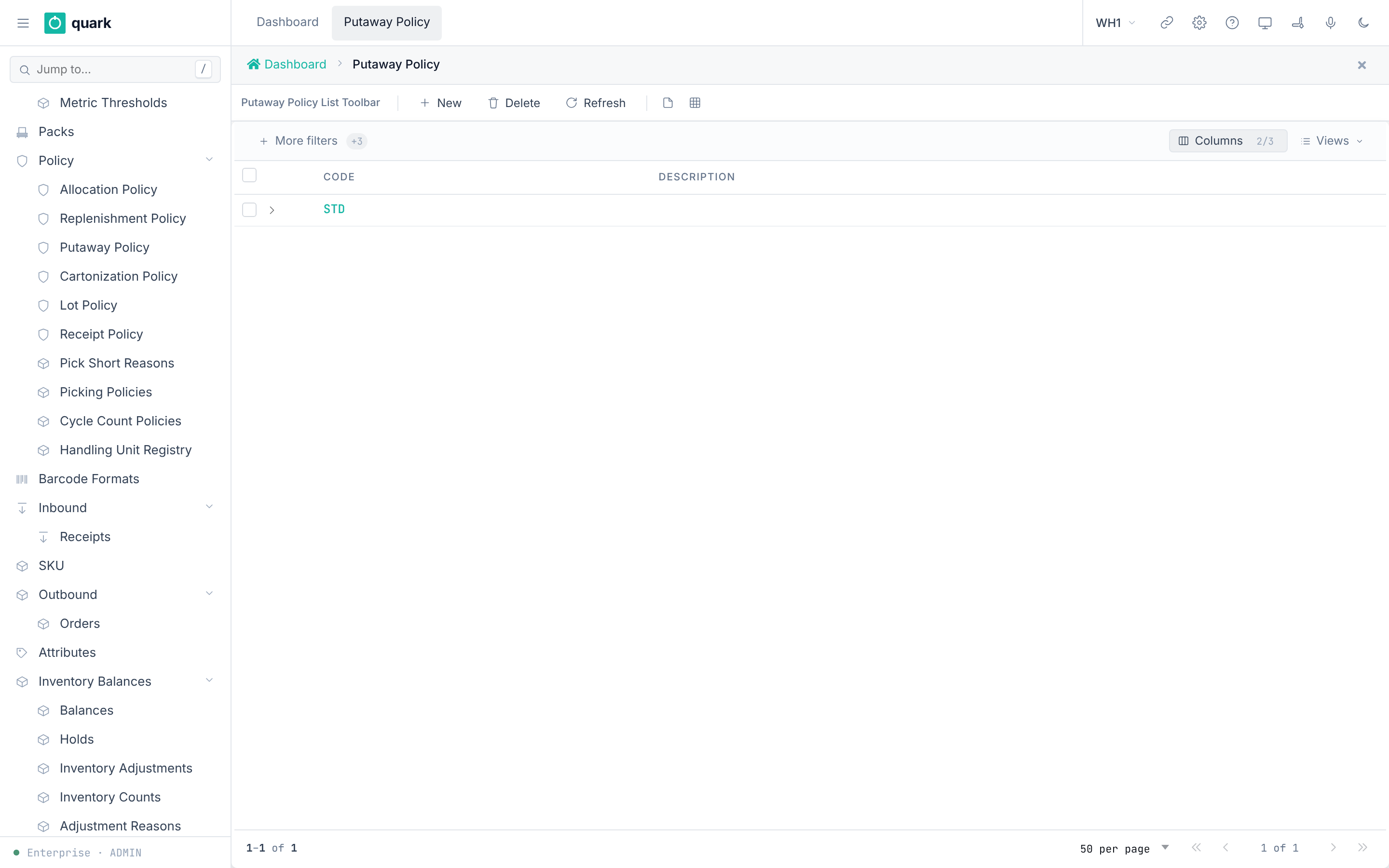Click the Dashboard breadcrumb link
1389x868 pixels.
(x=295, y=64)
